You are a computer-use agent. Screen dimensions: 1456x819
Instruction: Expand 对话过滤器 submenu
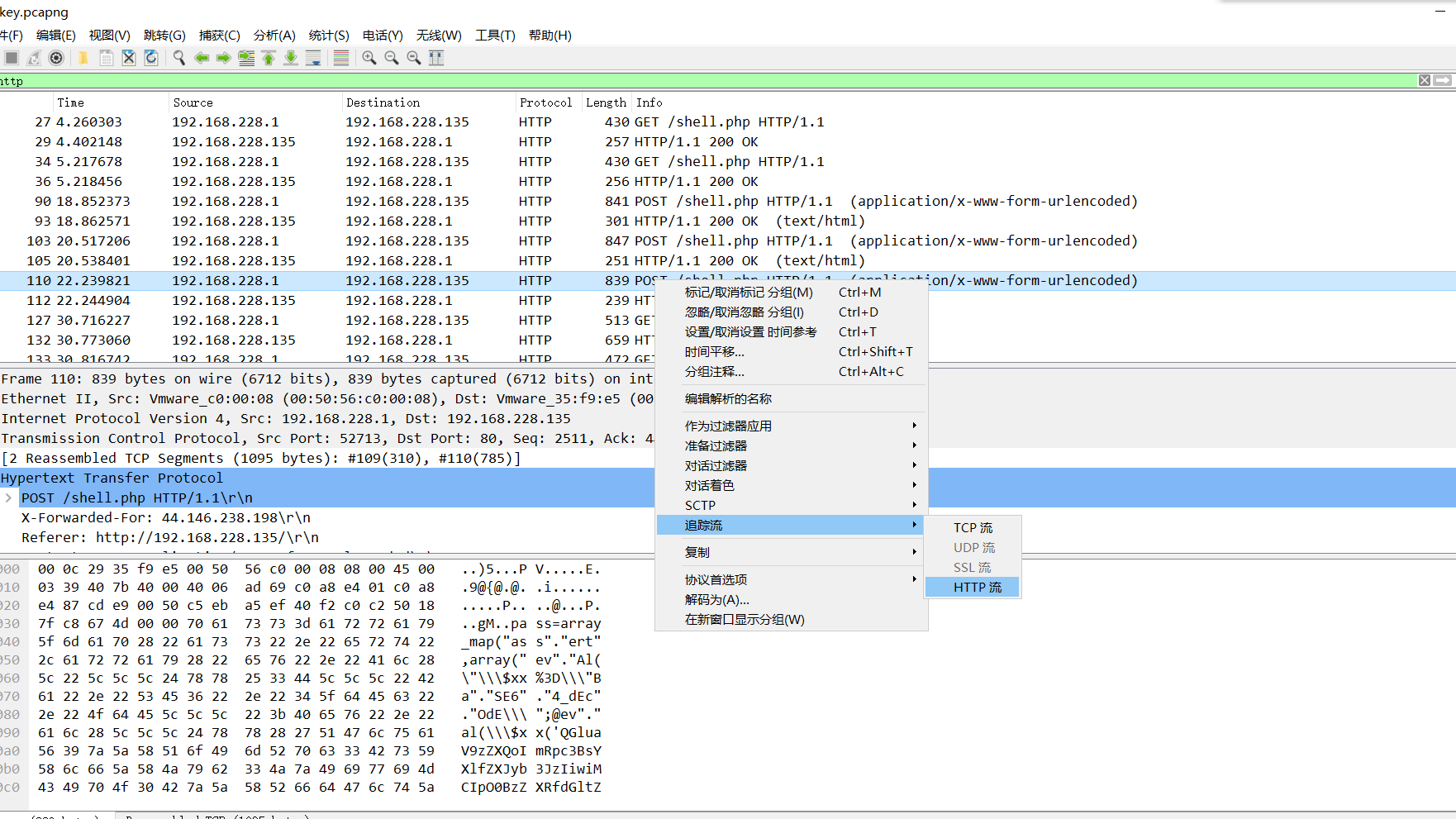[792, 465]
